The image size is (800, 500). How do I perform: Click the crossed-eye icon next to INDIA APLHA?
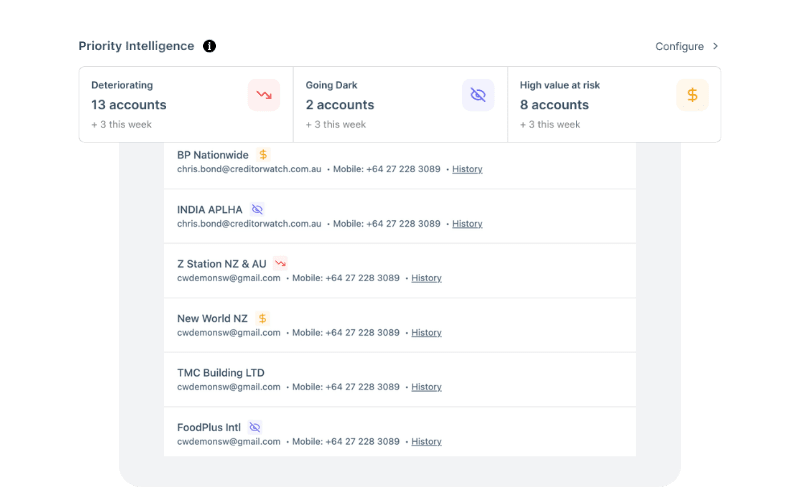click(x=257, y=209)
